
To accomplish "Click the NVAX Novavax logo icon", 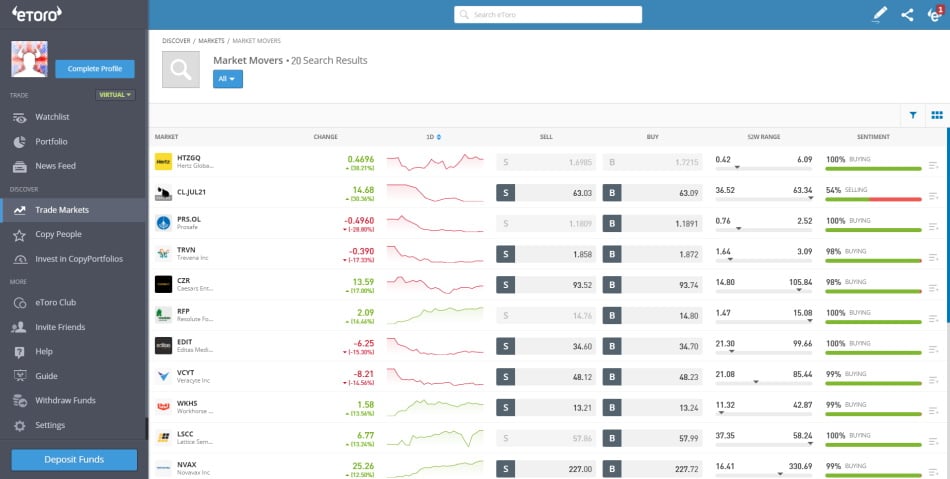I will pos(163,468).
